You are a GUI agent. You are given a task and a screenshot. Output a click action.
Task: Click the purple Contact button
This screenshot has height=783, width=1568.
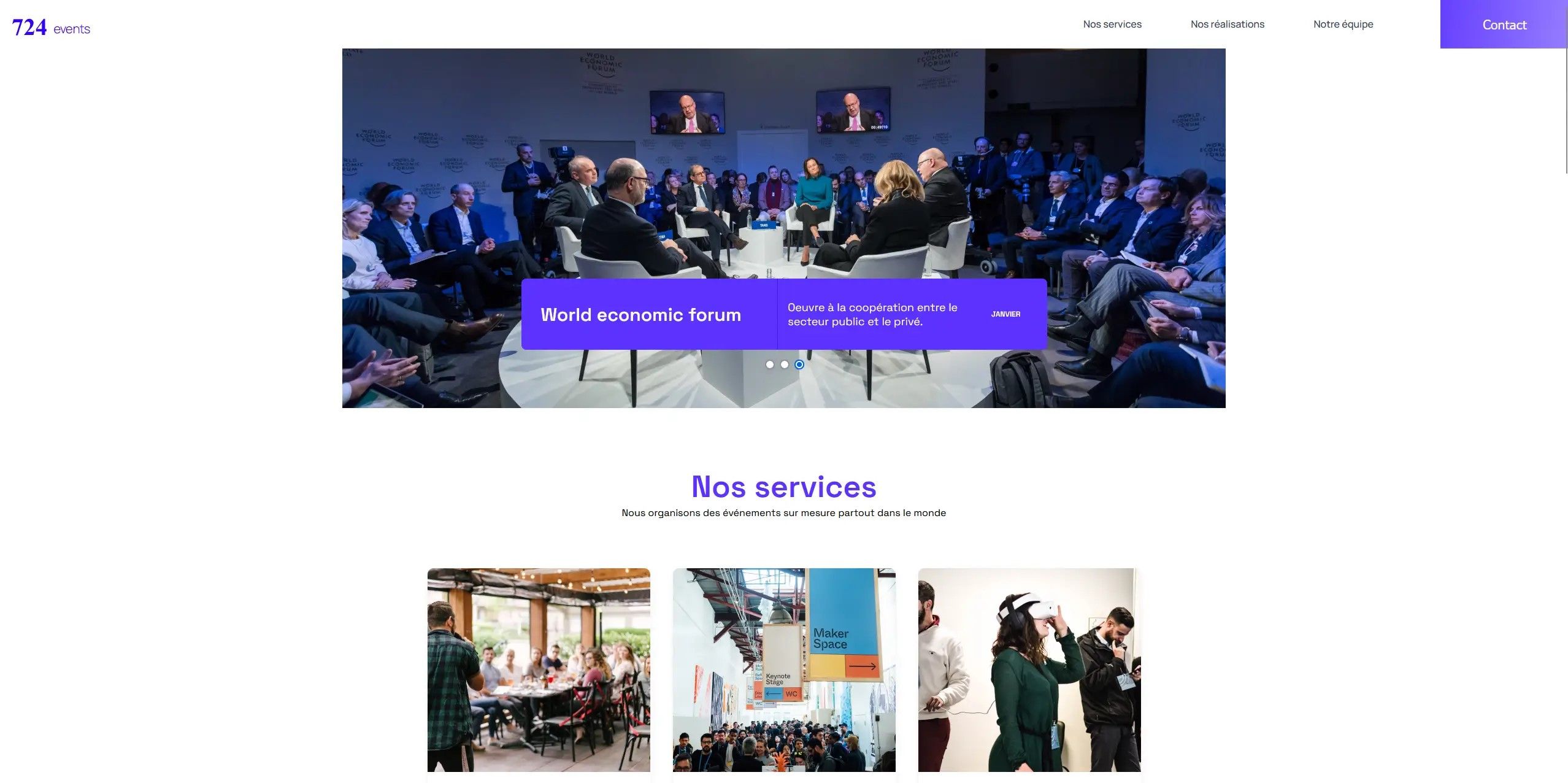(1504, 24)
